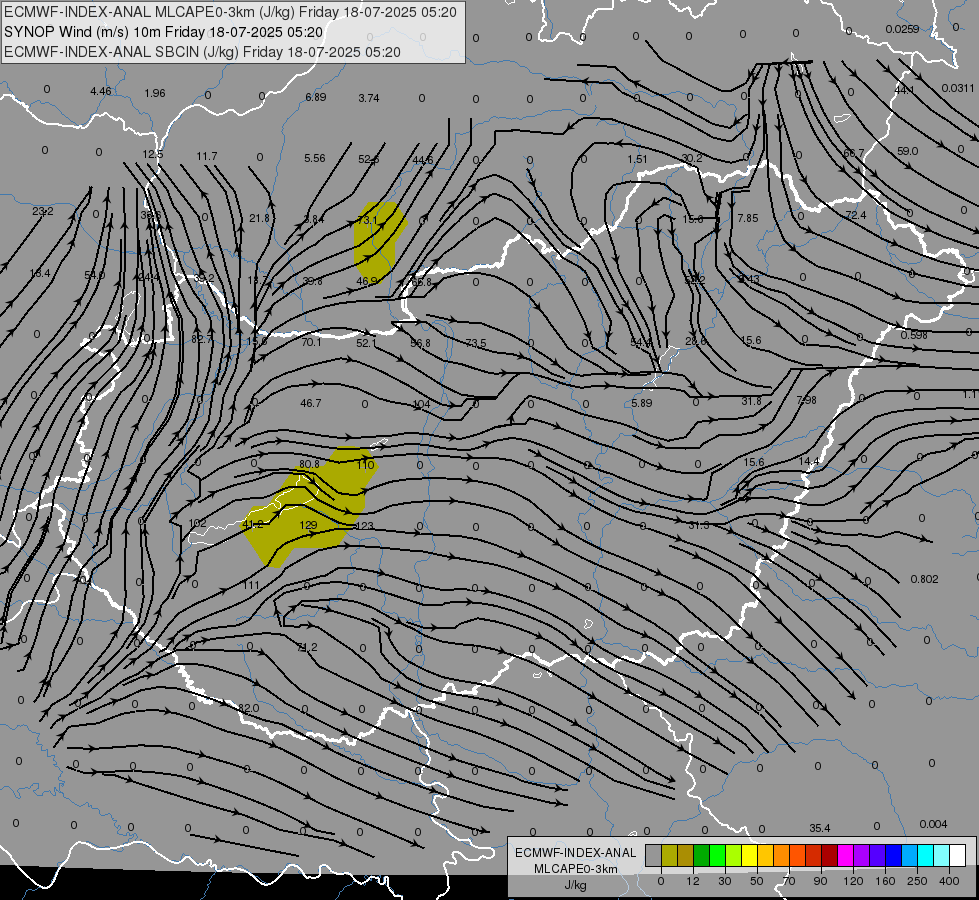Click the map value 46.7
Viewport: 979px width, 900px height.
click(x=310, y=403)
